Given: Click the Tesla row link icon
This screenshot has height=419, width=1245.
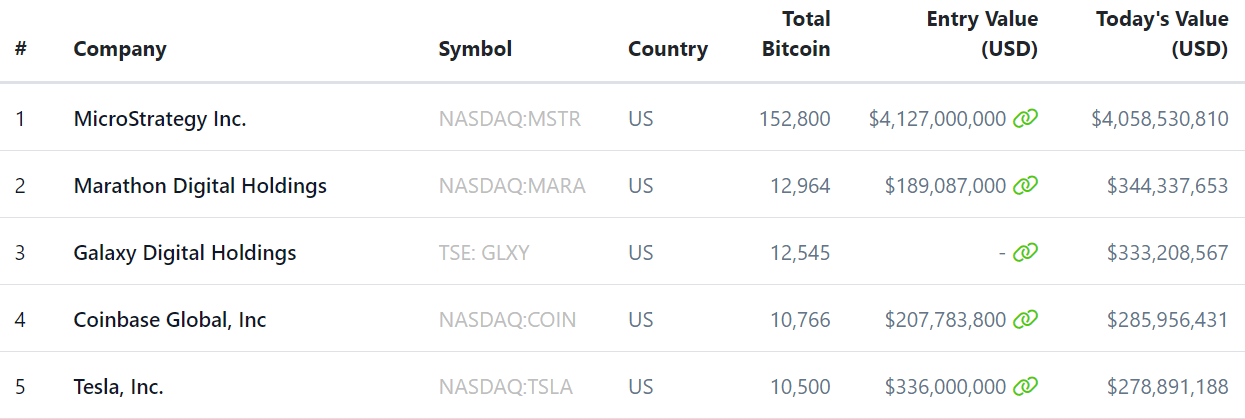Looking at the screenshot, I should pos(1025,386).
